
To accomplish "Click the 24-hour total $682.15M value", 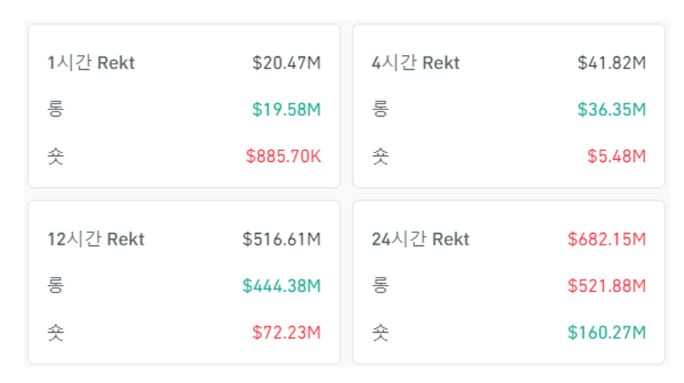I will point(607,239).
